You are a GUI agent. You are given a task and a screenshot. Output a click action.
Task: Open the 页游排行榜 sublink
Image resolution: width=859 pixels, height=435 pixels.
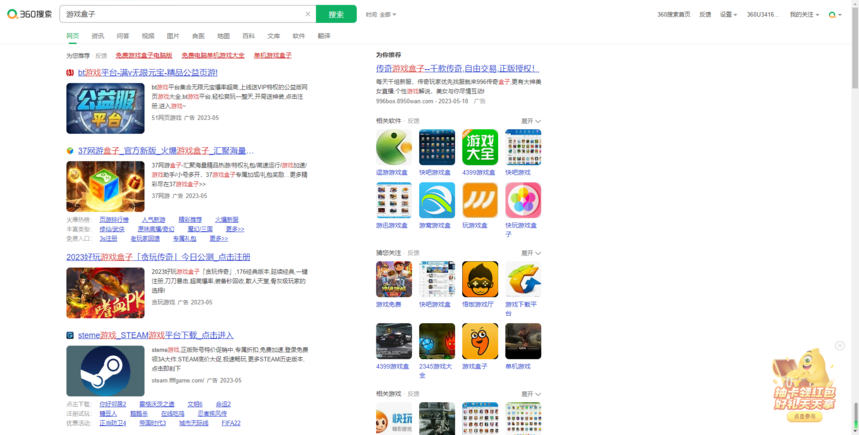point(114,220)
